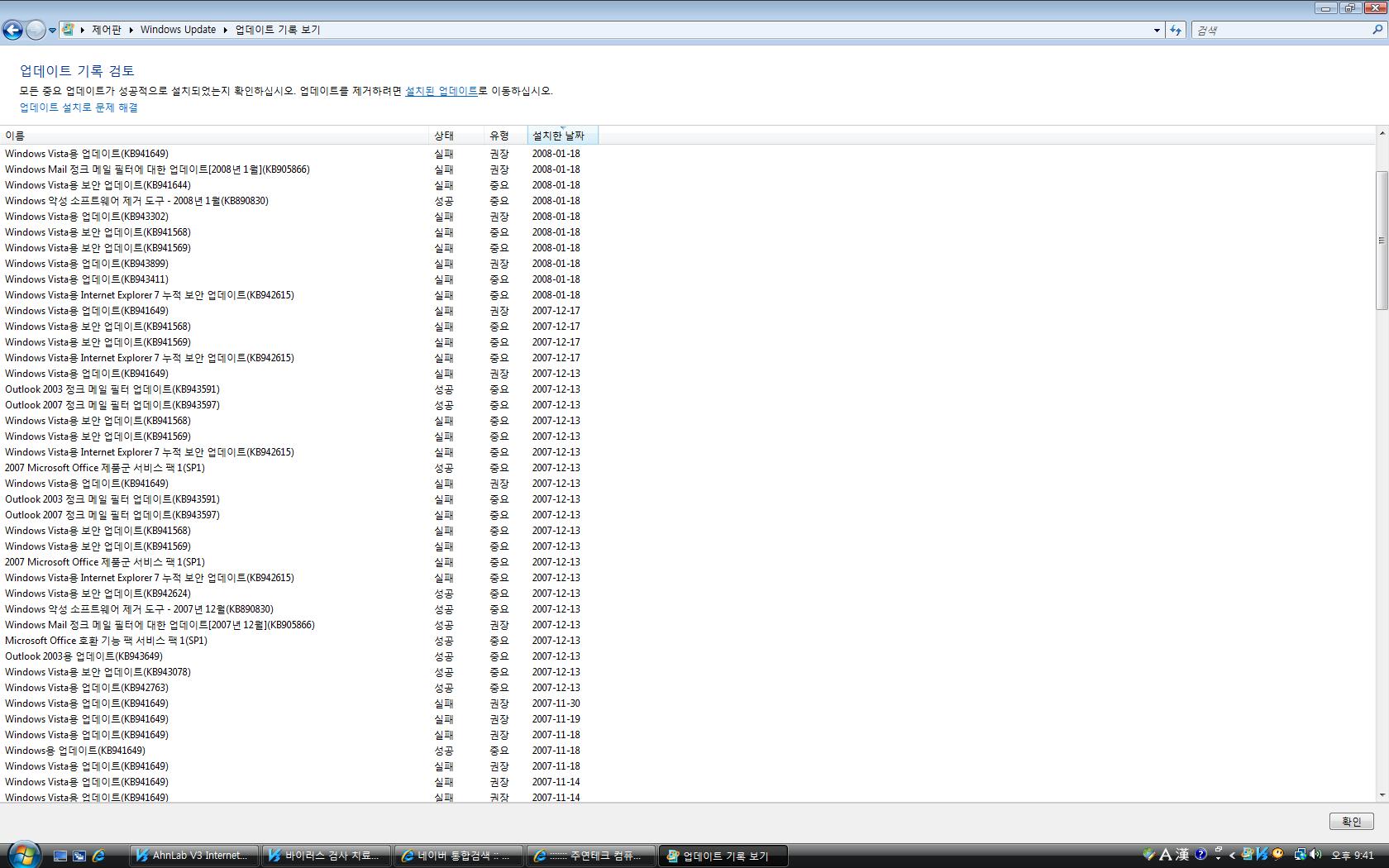Select the 제어판 breadcrumb
Viewport: 1389px width, 868px height.
(106, 30)
